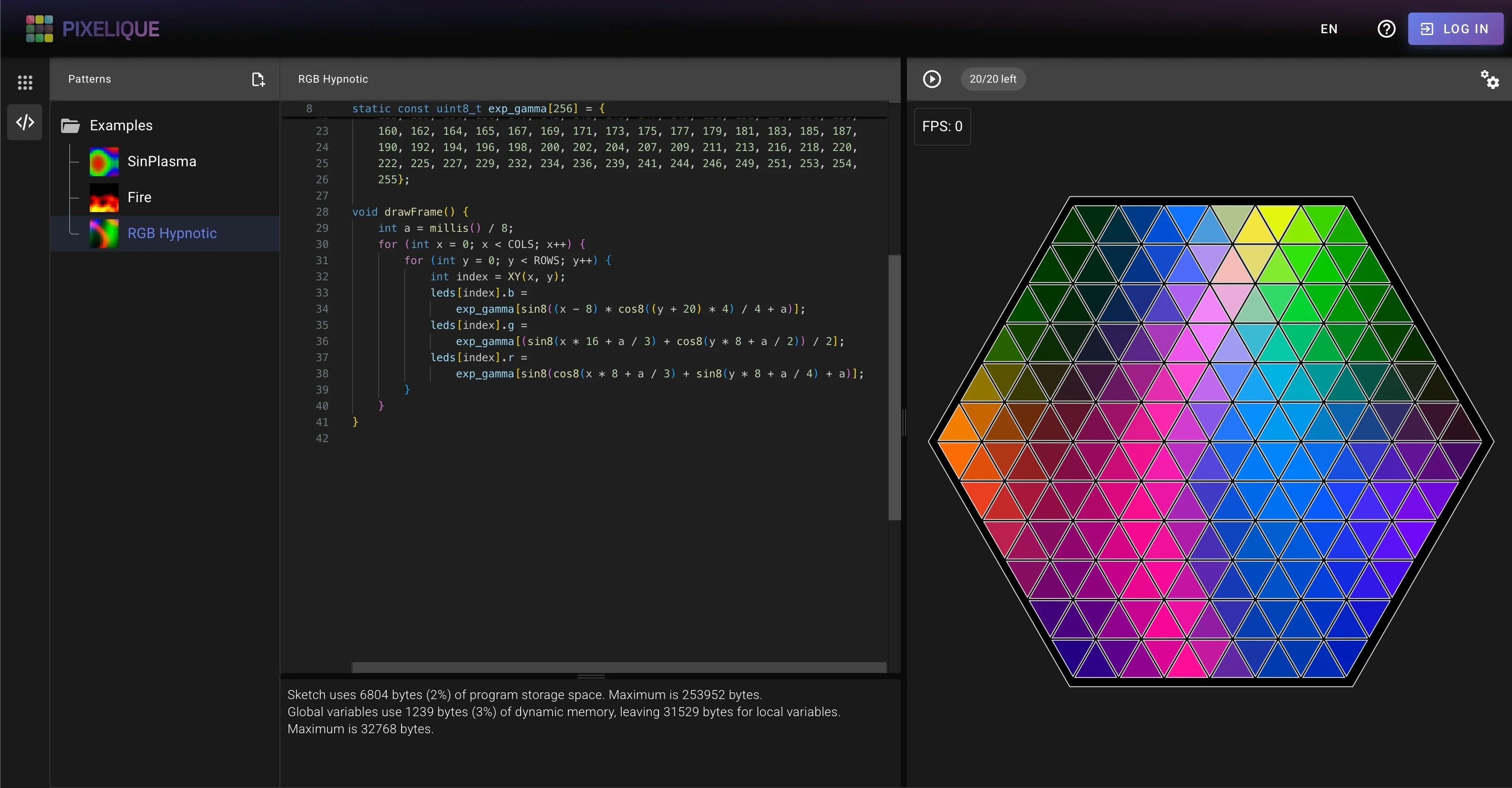The width and height of the screenshot is (1512, 788).
Task: Switch to the Patterns panel header
Action: coord(89,79)
